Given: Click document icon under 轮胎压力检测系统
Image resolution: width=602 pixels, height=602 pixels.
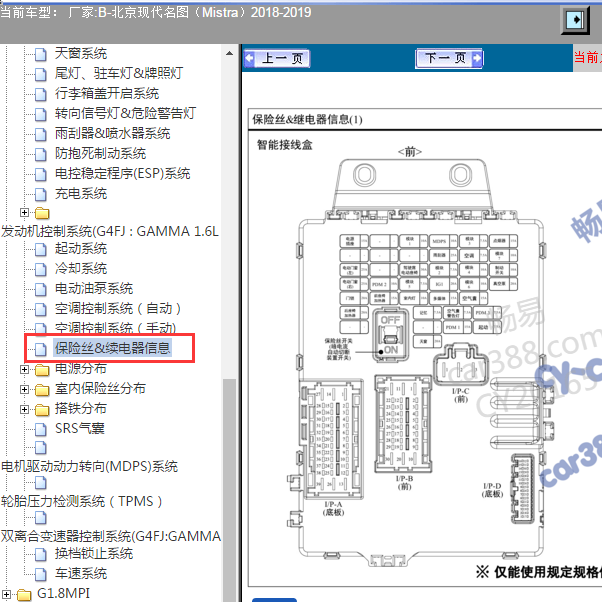Looking at the screenshot, I should point(41,518).
